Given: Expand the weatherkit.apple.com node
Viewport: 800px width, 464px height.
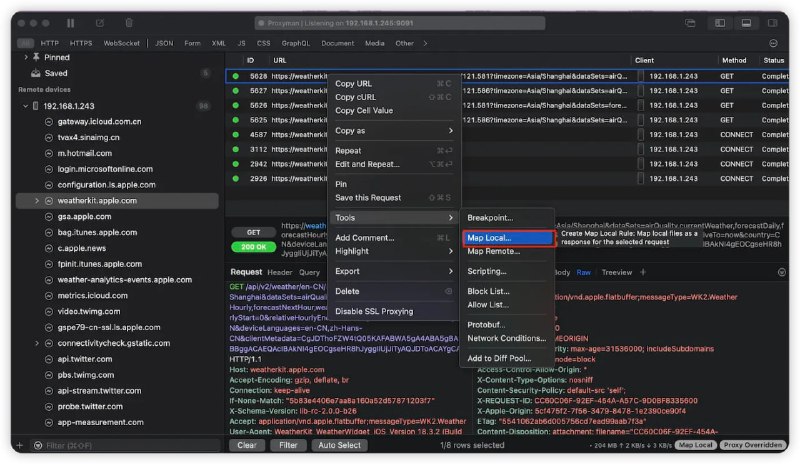Looking at the screenshot, I should click(x=37, y=201).
